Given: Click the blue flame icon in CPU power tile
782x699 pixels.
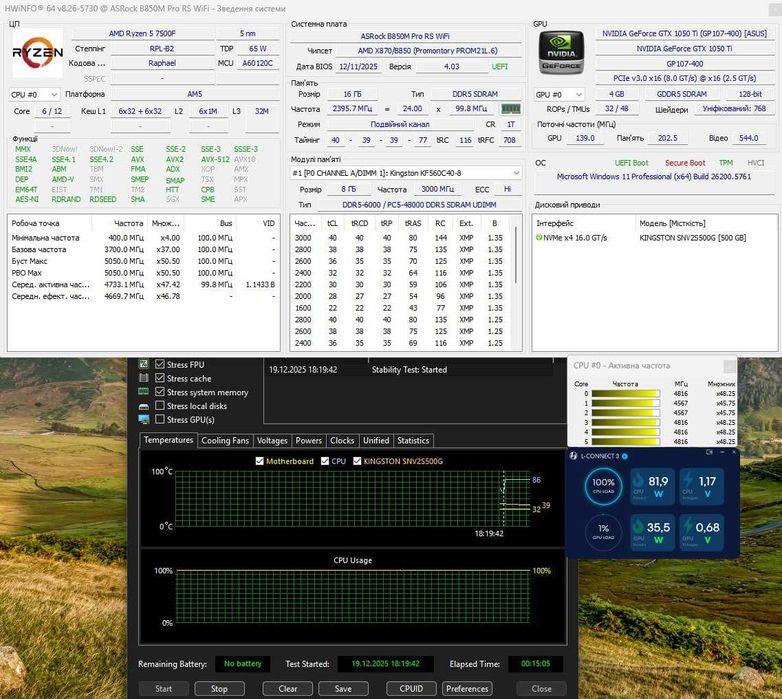Looking at the screenshot, I should point(639,481).
